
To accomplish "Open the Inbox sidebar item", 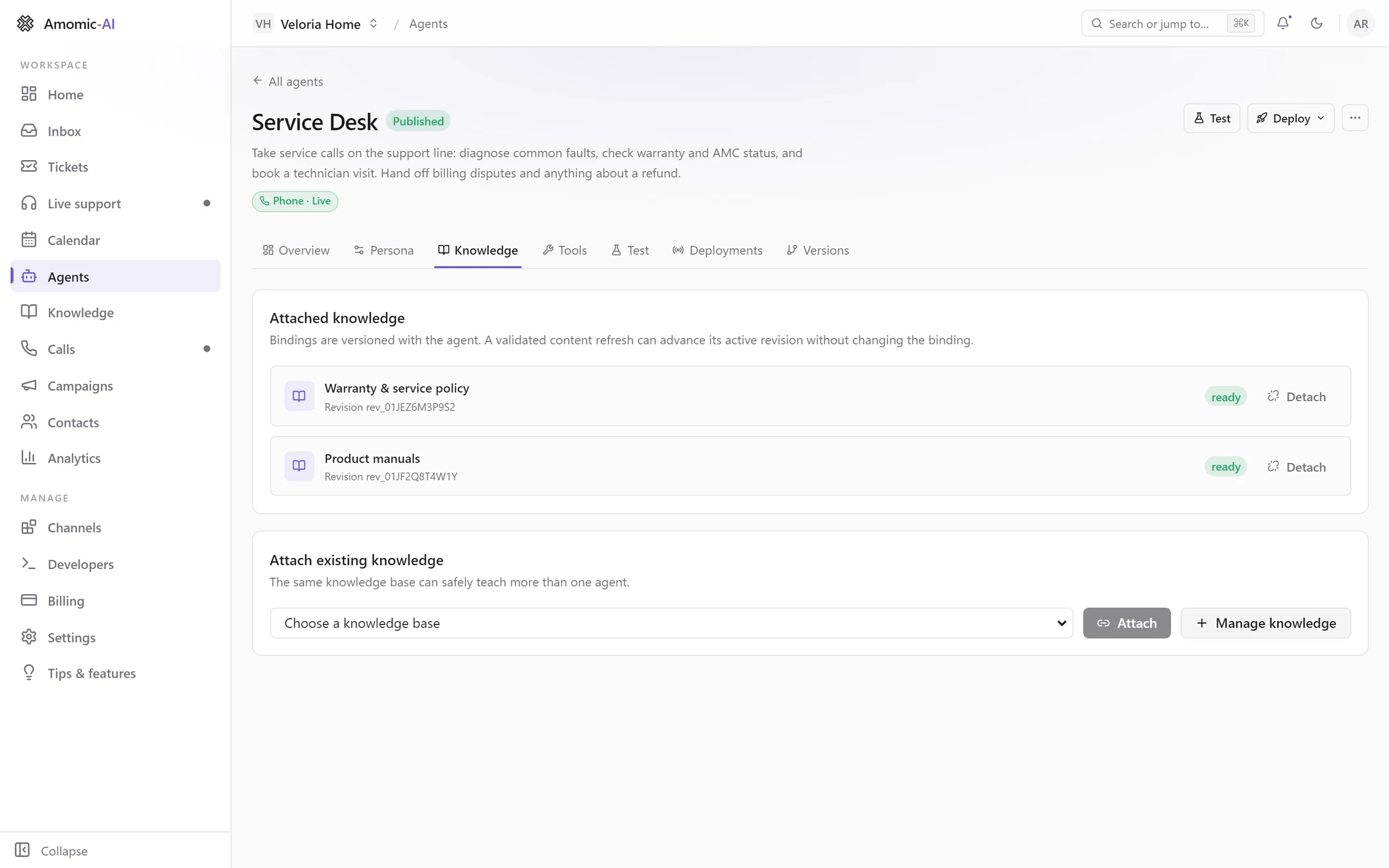I will (x=116, y=131).
